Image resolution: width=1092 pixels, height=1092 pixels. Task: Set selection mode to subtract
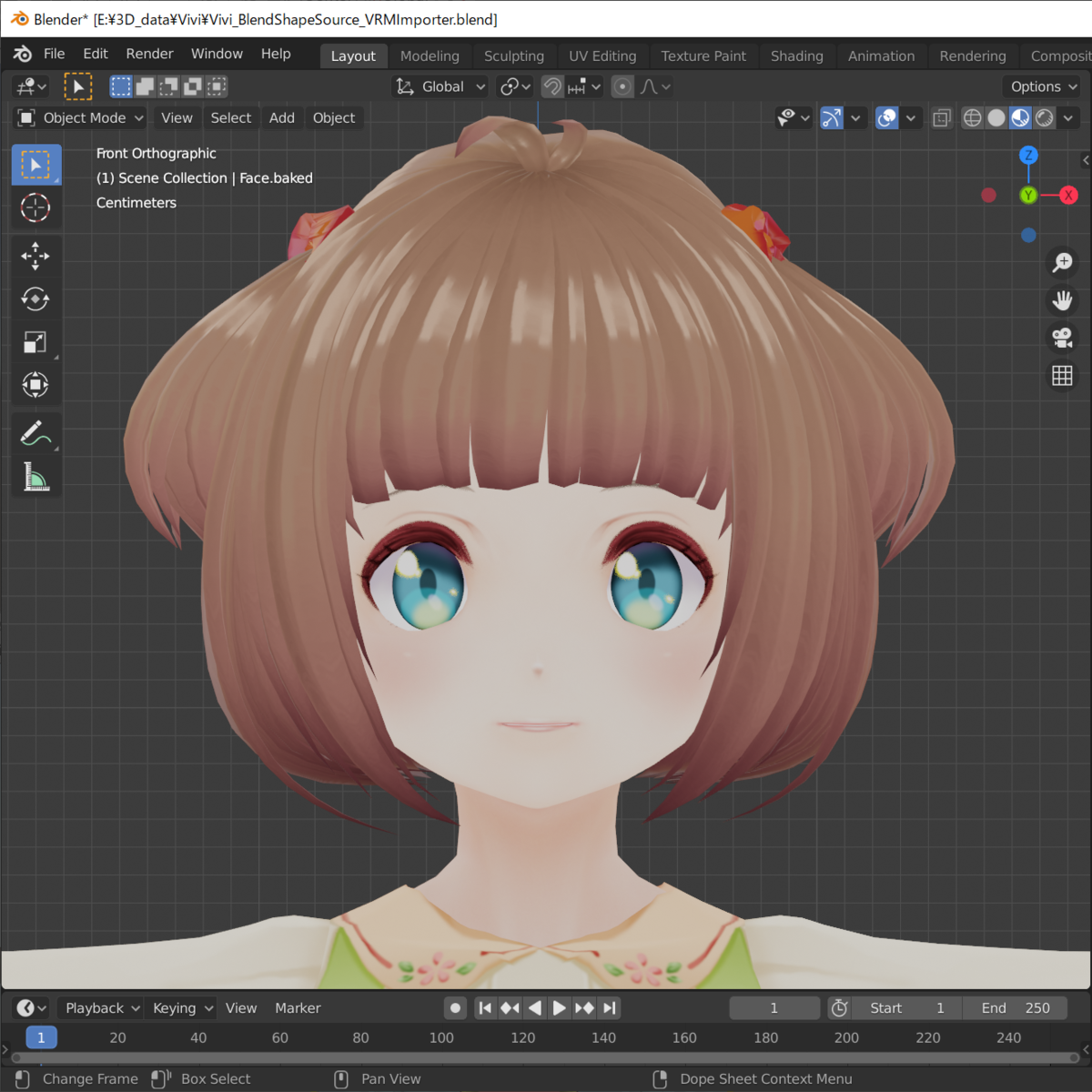pyautogui.click(x=168, y=86)
